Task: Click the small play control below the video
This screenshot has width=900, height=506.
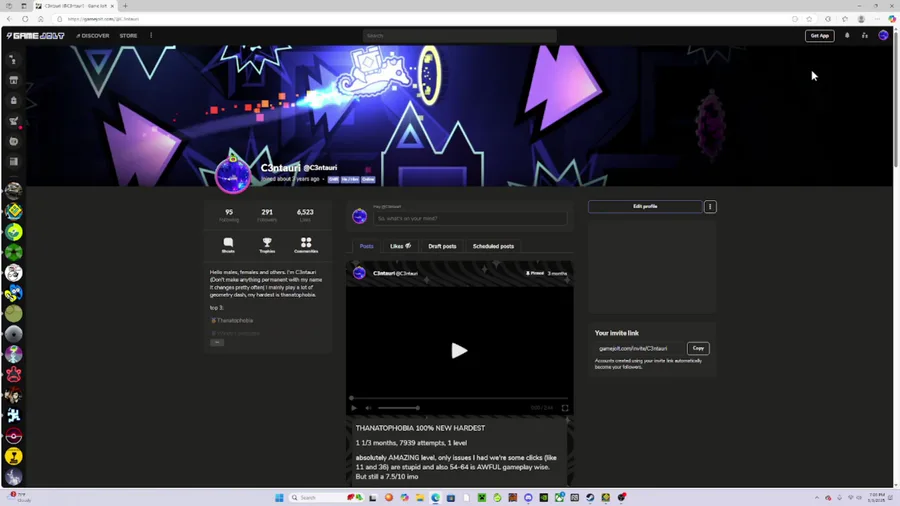Action: [354, 408]
